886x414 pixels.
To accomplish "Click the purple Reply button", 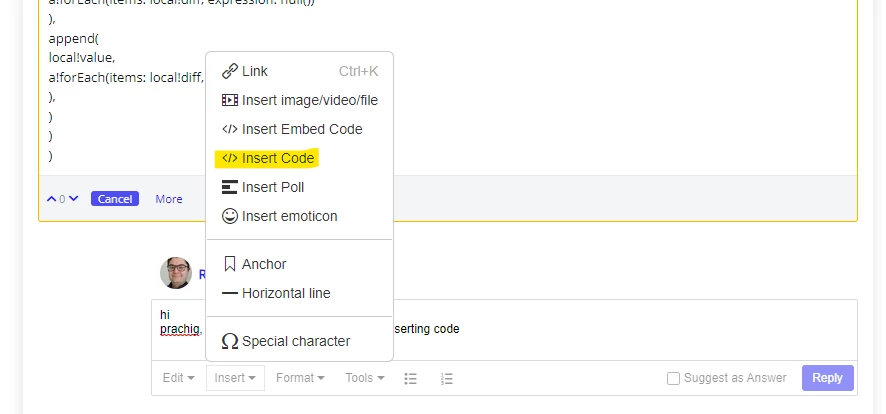I will [827, 378].
